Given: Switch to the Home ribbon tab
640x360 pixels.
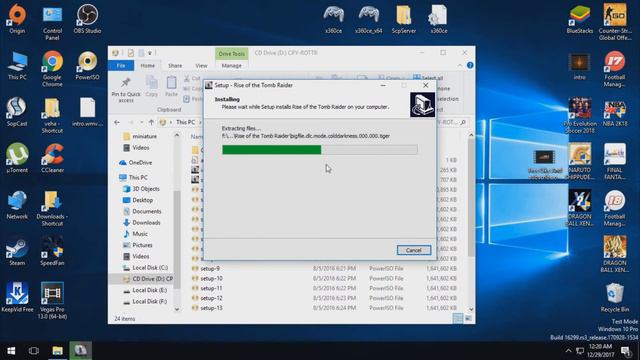Looking at the screenshot, I should 147,65.
